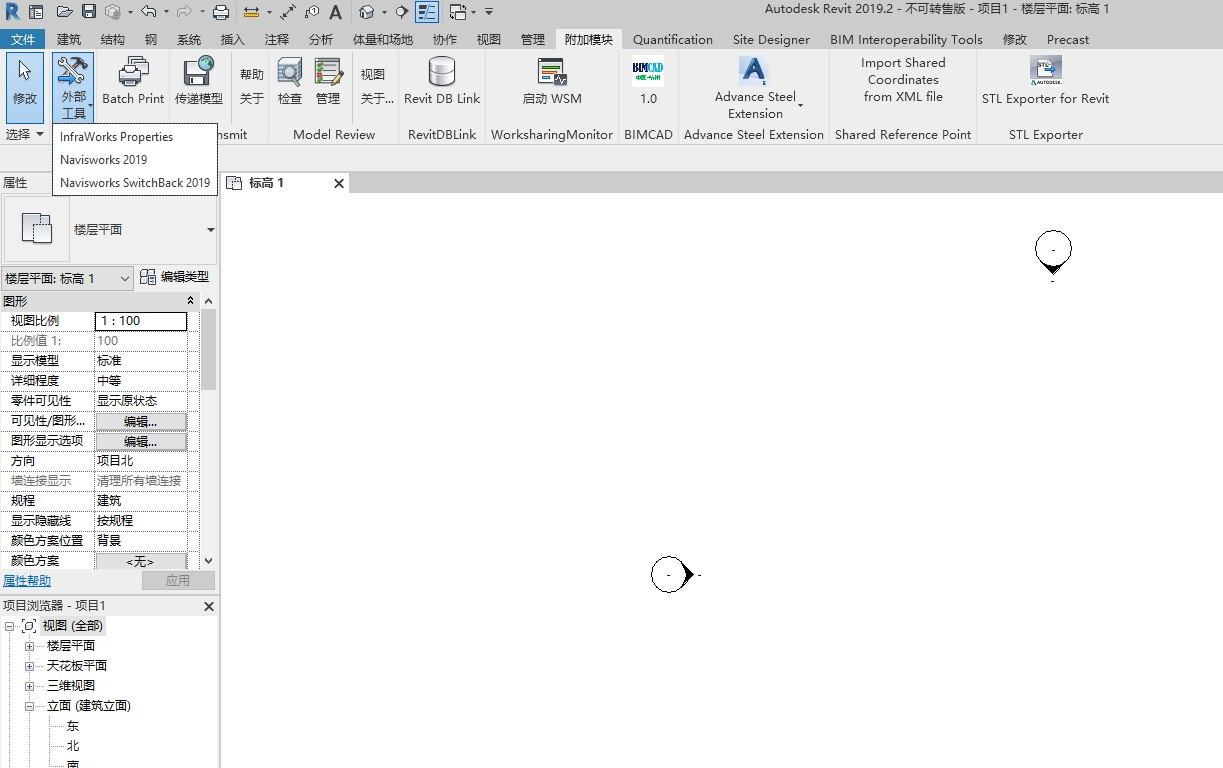Click the 传递模型 eTransmit icon
The image size is (1223, 768).
pos(199,81)
